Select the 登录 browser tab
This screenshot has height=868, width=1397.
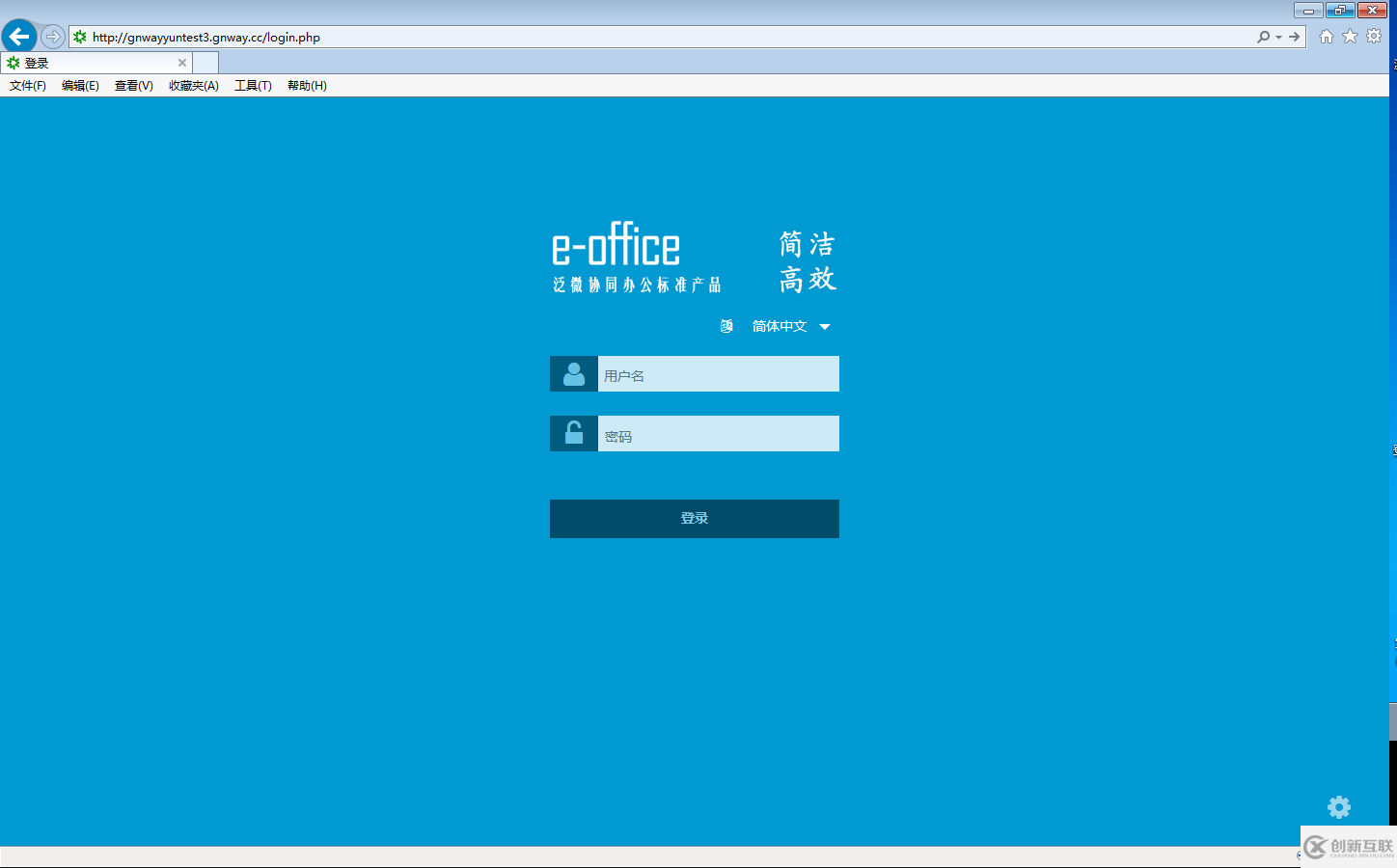(96, 63)
